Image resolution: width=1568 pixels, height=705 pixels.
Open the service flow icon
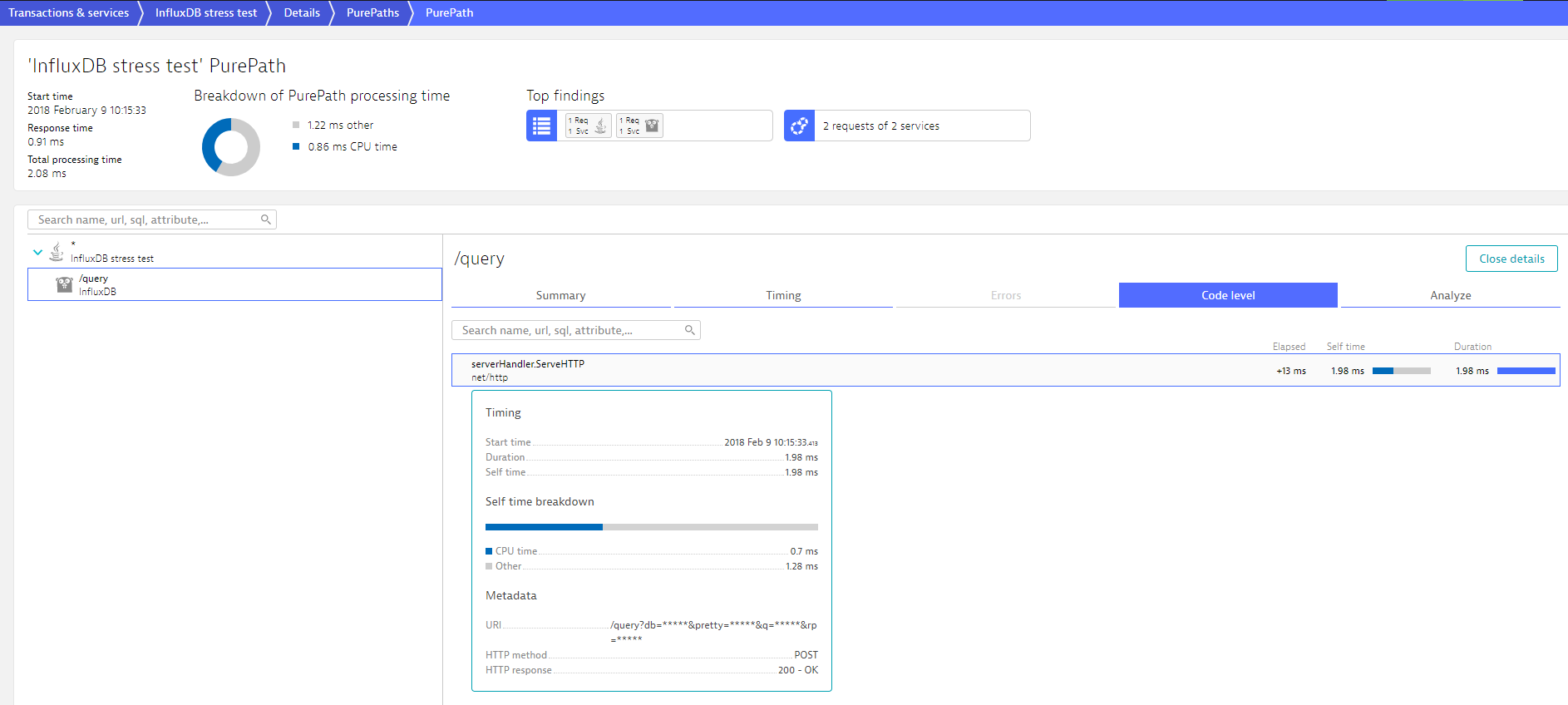click(799, 126)
